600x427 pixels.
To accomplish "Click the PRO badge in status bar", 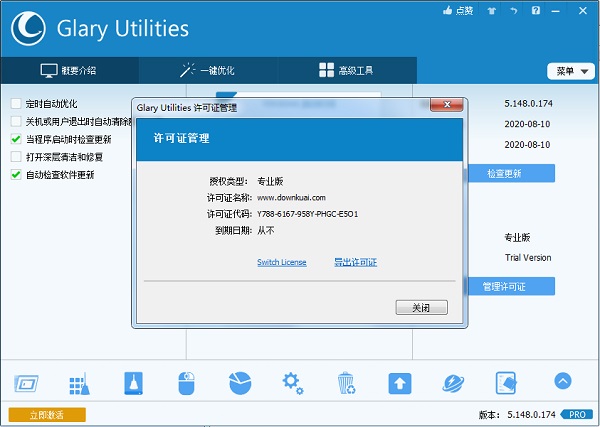I will [577, 415].
